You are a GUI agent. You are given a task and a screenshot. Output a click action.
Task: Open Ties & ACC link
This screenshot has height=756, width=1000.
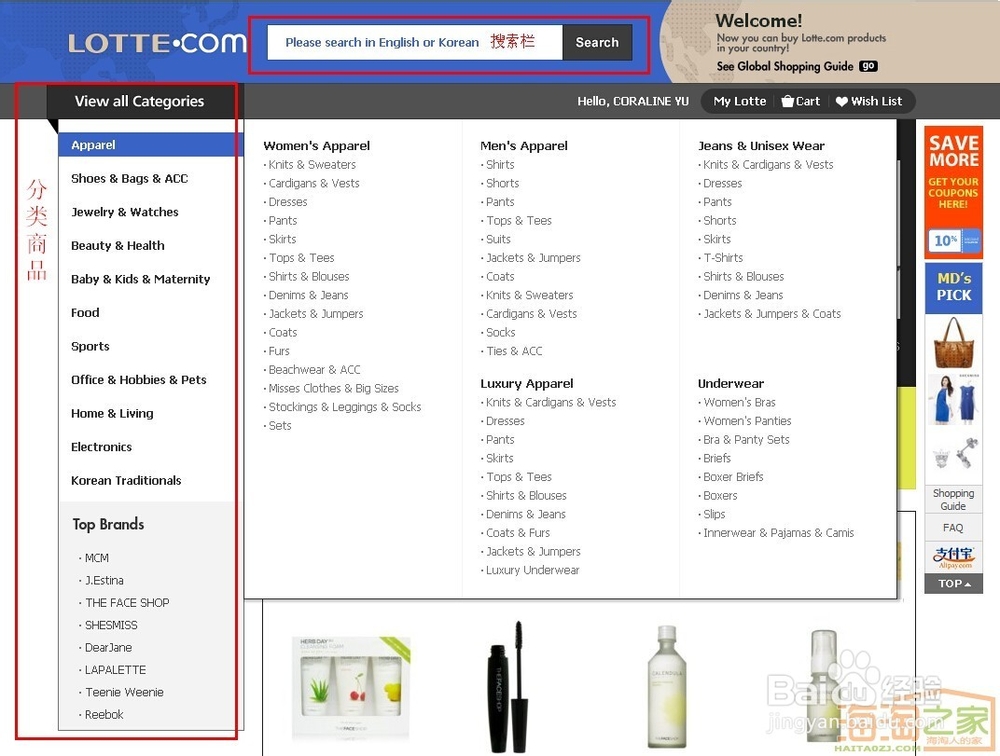tap(514, 351)
